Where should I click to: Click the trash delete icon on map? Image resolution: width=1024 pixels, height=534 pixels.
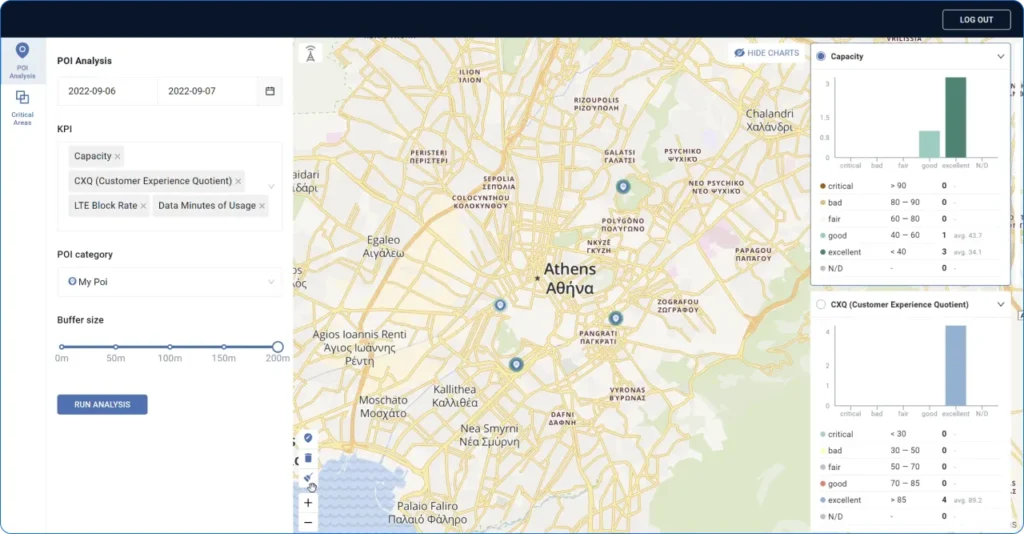(x=308, y=458)
